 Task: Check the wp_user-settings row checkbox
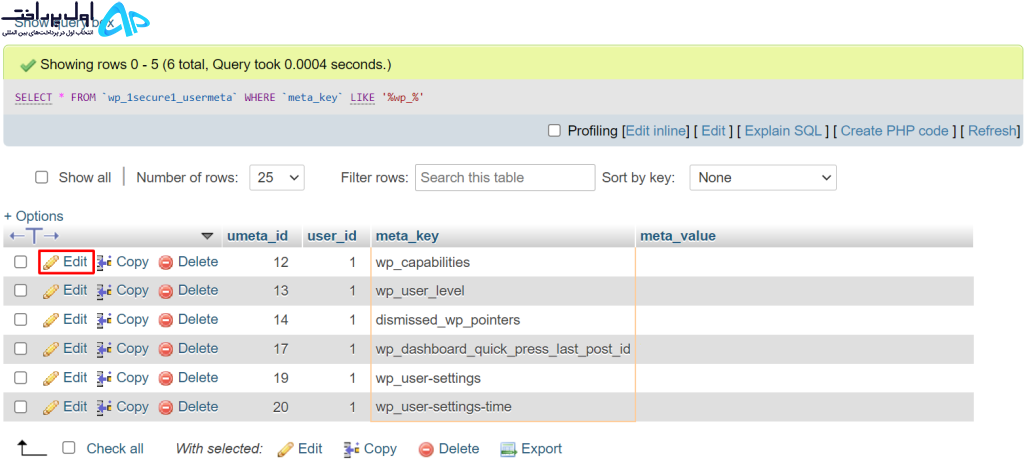pyautogui.click(x=21, y=378)
